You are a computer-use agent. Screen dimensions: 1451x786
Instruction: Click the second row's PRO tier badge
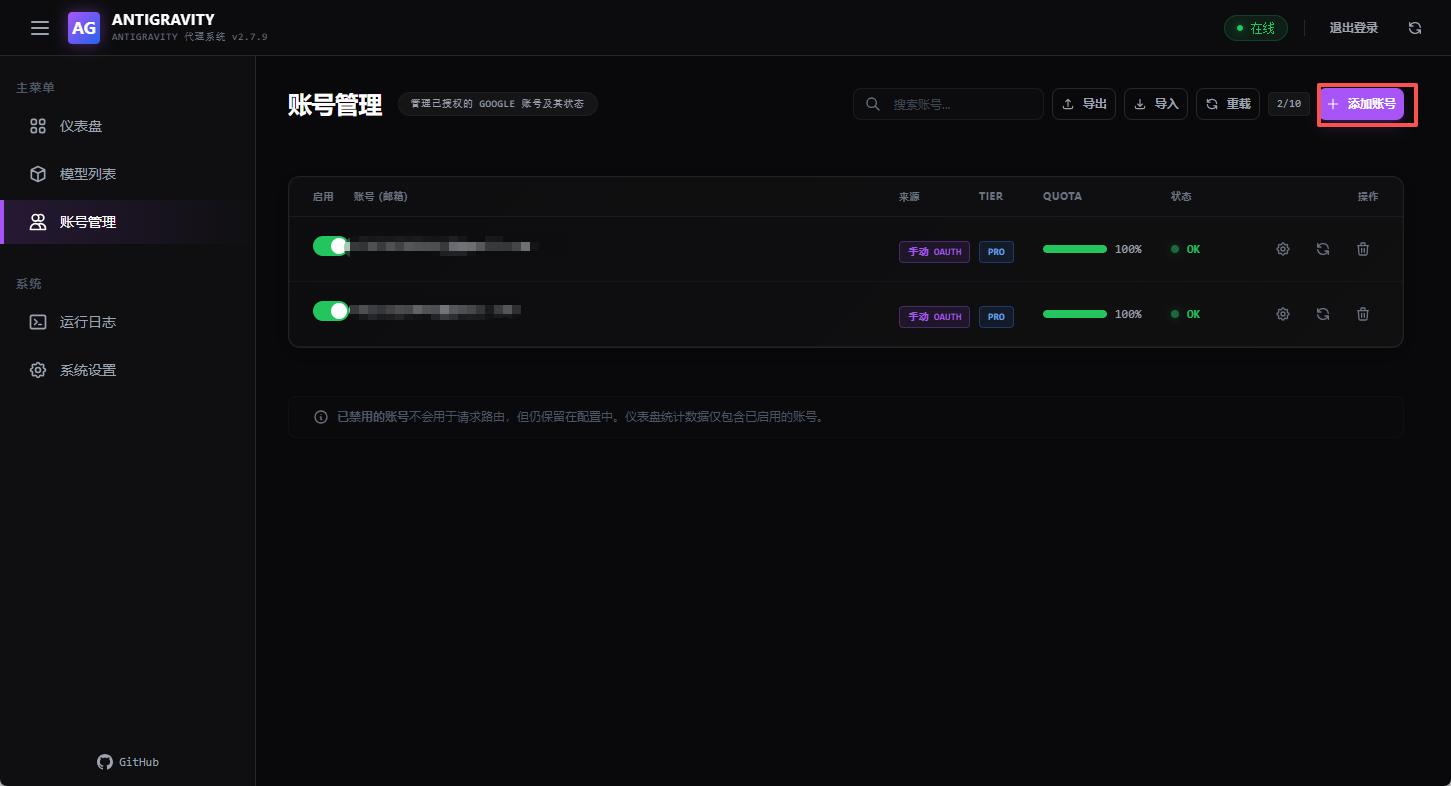(996, 317)
